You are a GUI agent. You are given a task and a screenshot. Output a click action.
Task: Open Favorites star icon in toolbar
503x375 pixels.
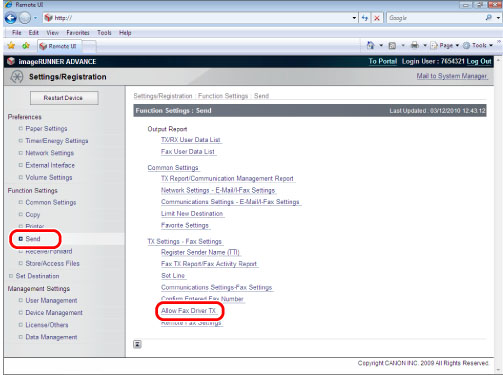(11, 46)
